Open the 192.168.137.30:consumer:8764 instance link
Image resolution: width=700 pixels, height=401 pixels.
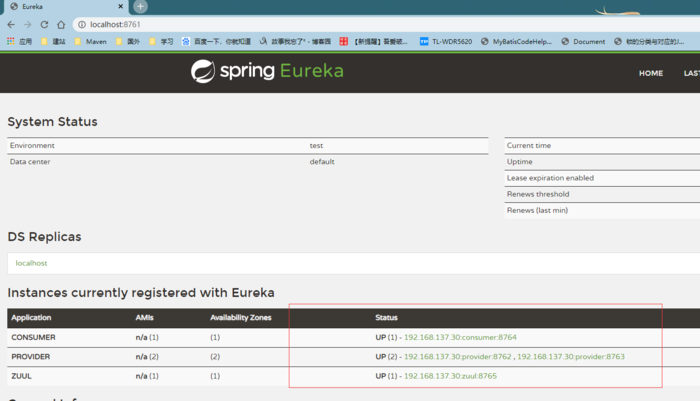tap(460, 337)
